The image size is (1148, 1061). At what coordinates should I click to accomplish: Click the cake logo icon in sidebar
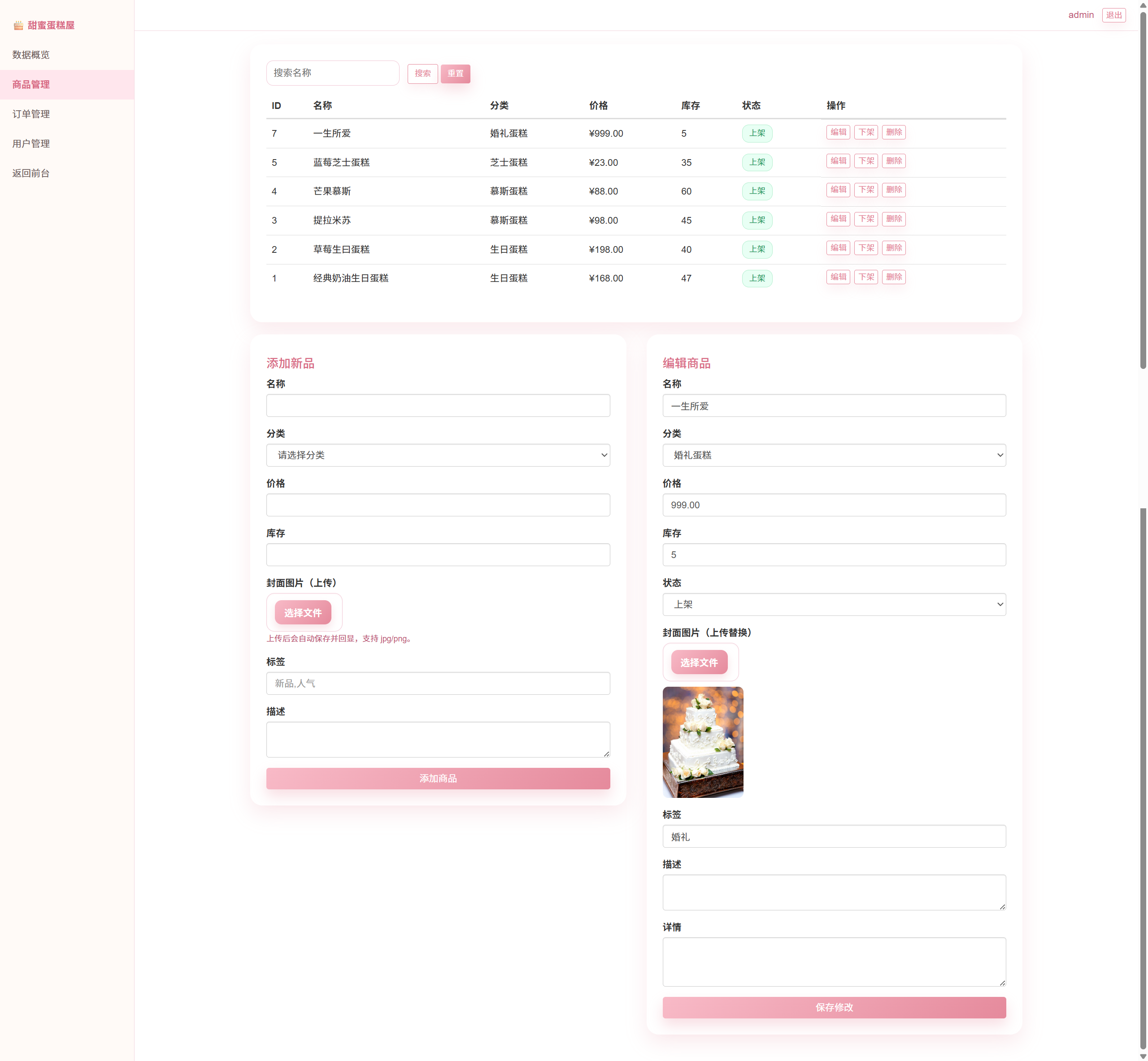point(18,25)
